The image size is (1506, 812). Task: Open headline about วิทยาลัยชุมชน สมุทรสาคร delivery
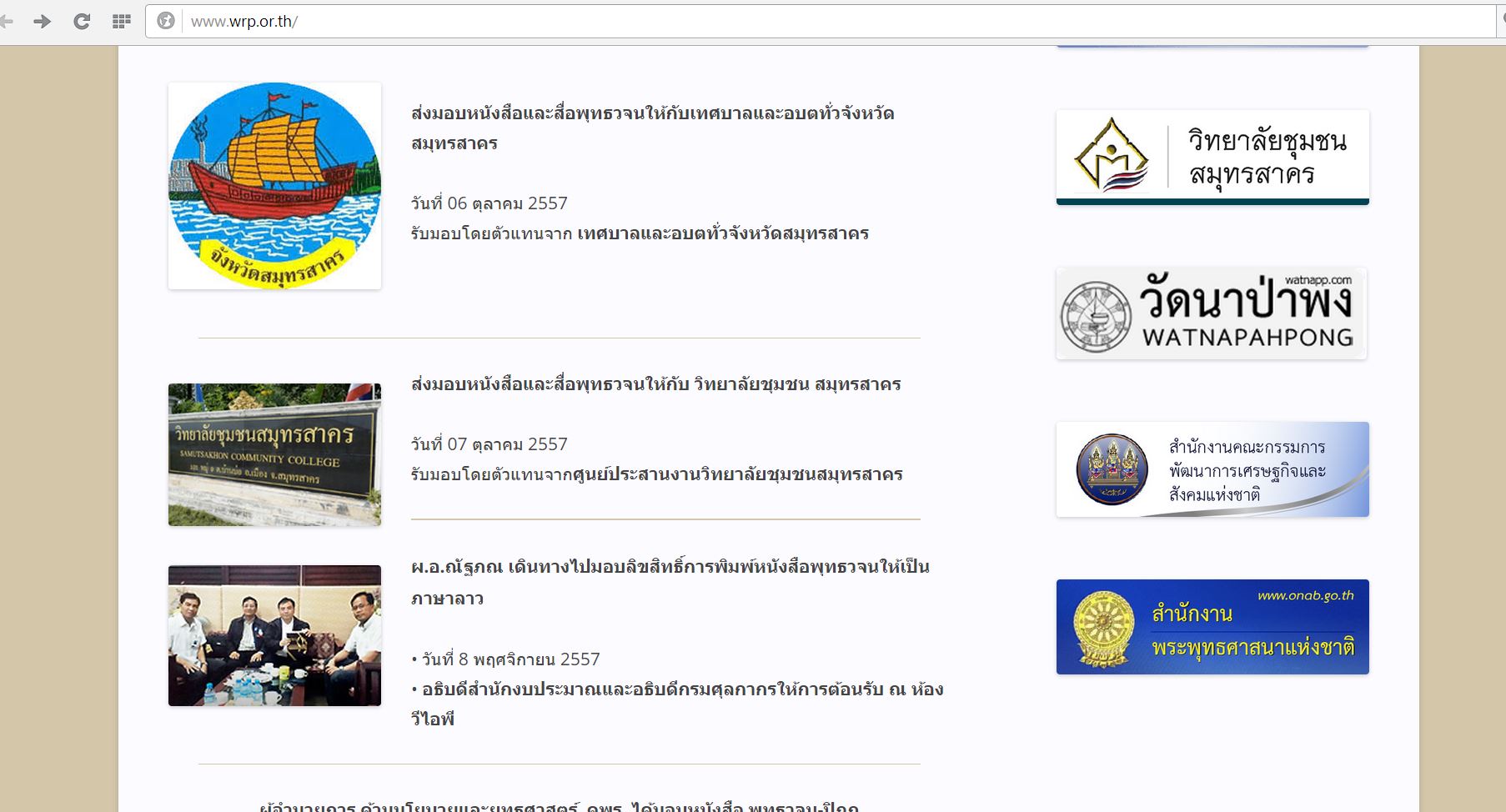tap(656, 384)
